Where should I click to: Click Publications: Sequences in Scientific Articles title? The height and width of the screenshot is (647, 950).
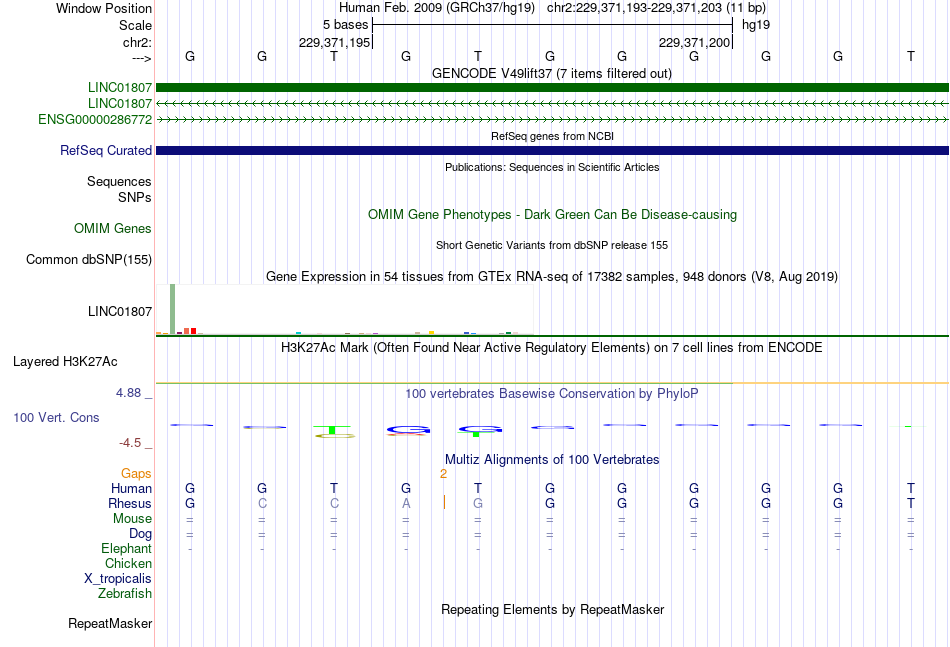pyautogui.click(x=552, y=167)
